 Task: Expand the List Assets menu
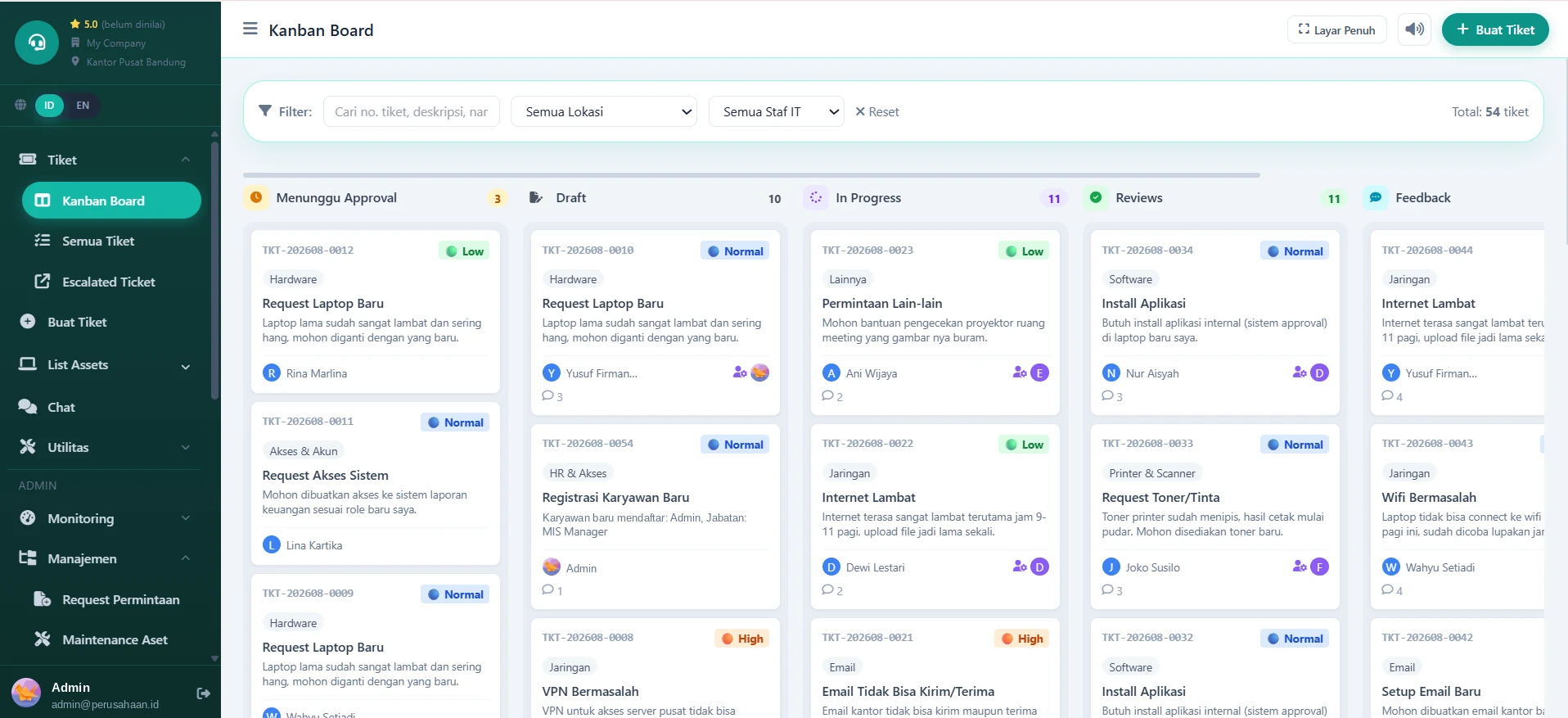[x=106, y=365]
